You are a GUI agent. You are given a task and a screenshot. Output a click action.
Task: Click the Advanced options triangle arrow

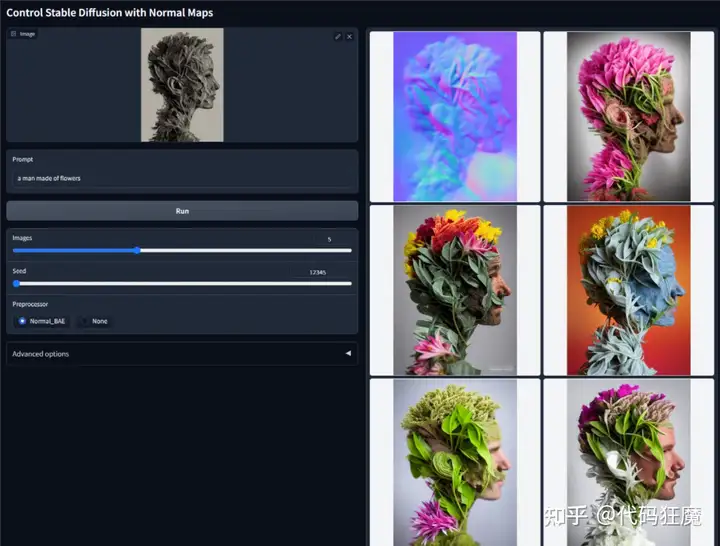click(x=348, y=353)
